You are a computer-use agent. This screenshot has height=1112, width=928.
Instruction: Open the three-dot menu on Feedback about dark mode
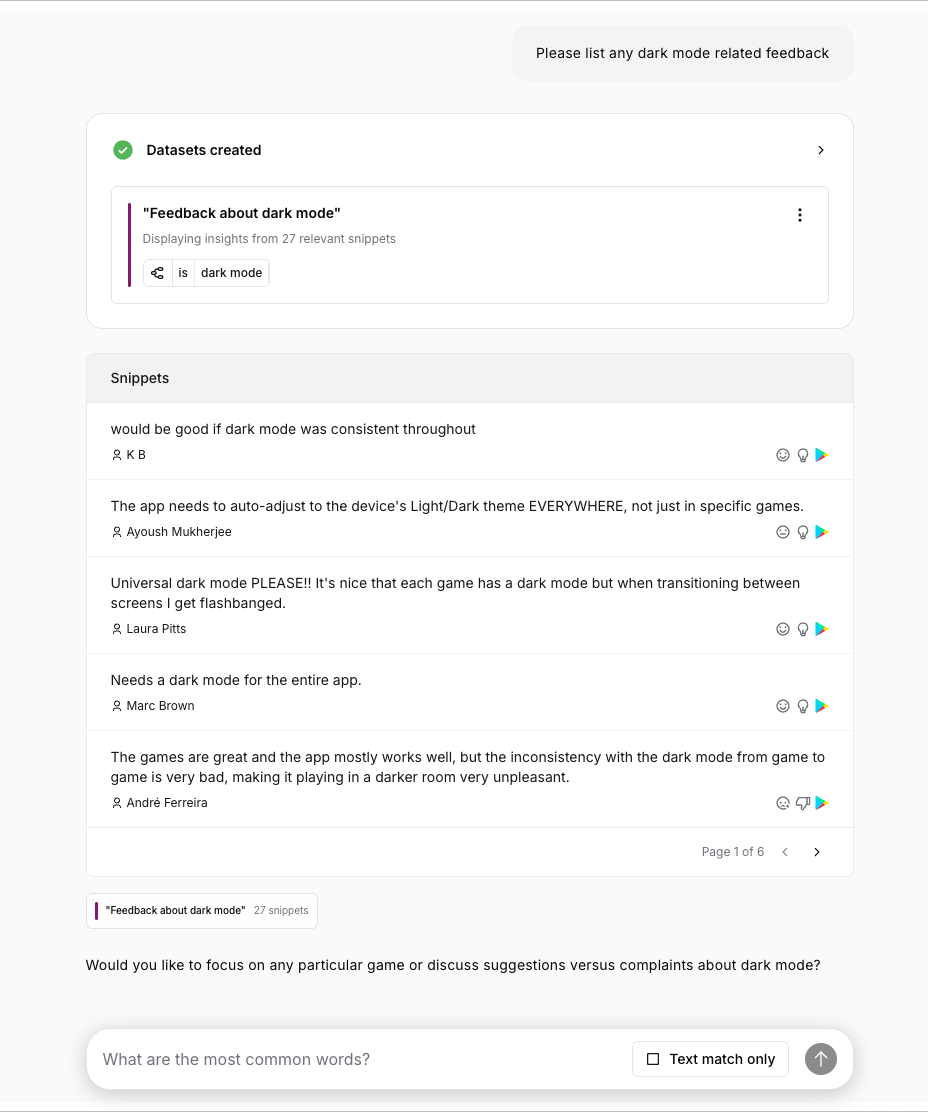tap(800, 214)
